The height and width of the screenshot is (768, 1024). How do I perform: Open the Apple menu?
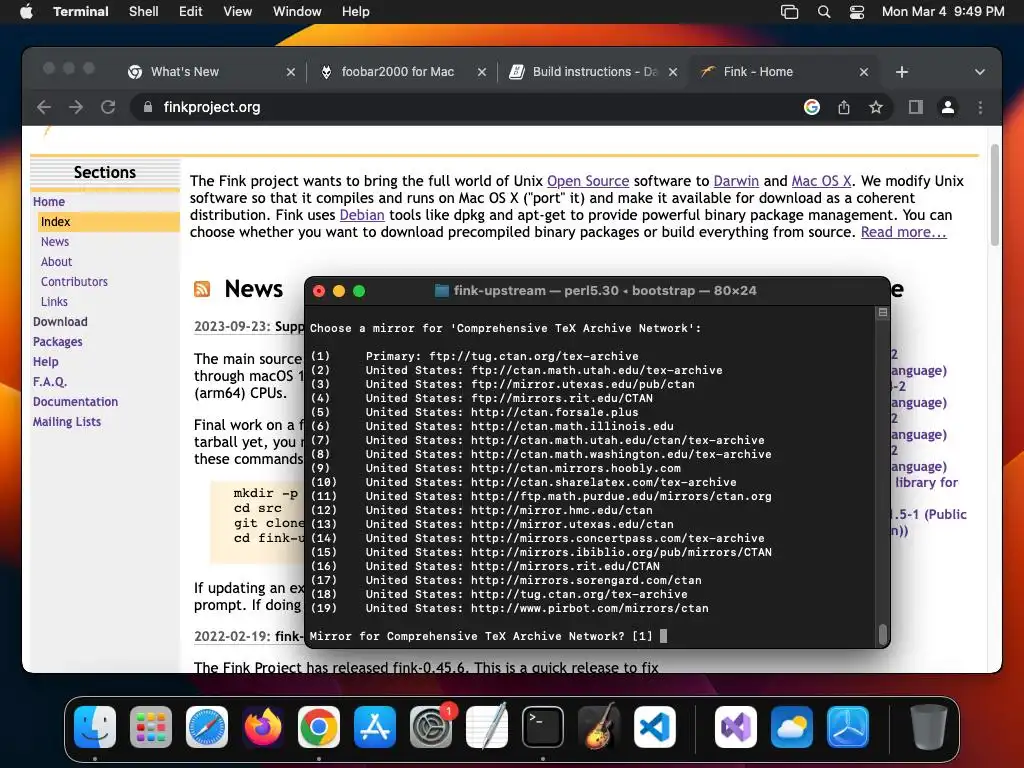tap(26, 12)
